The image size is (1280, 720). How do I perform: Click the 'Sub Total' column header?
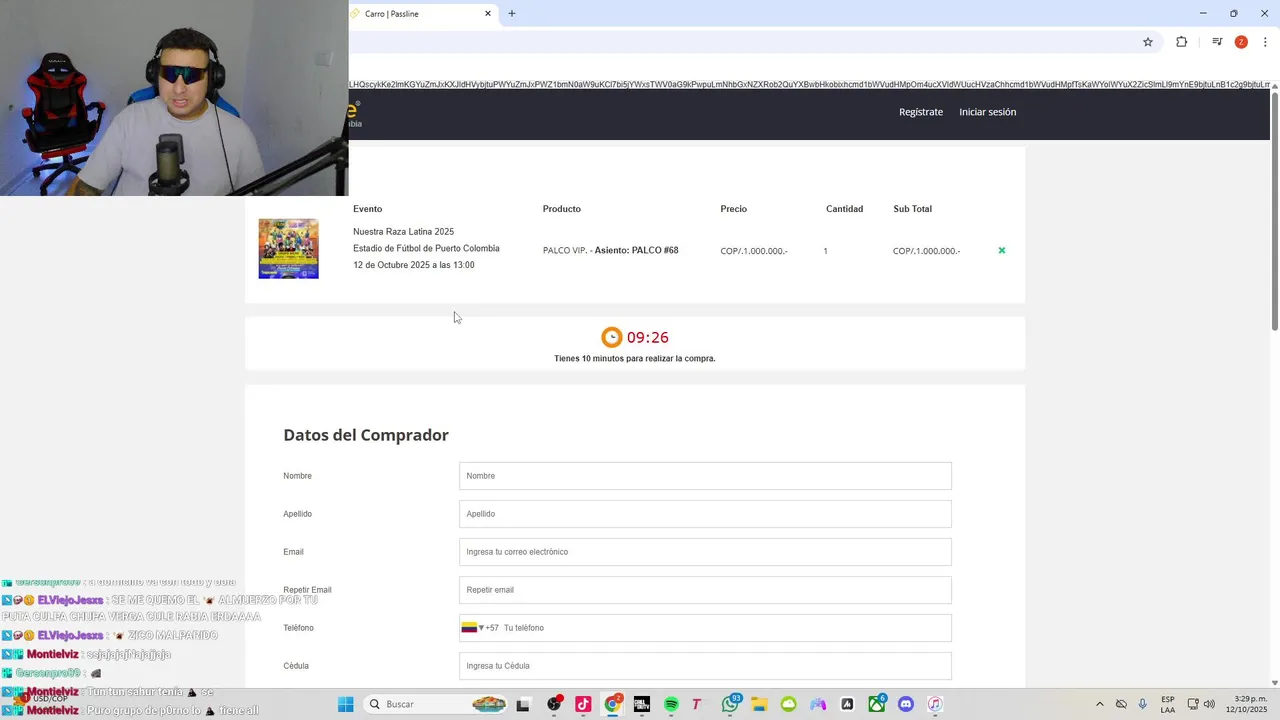[912, 209]
